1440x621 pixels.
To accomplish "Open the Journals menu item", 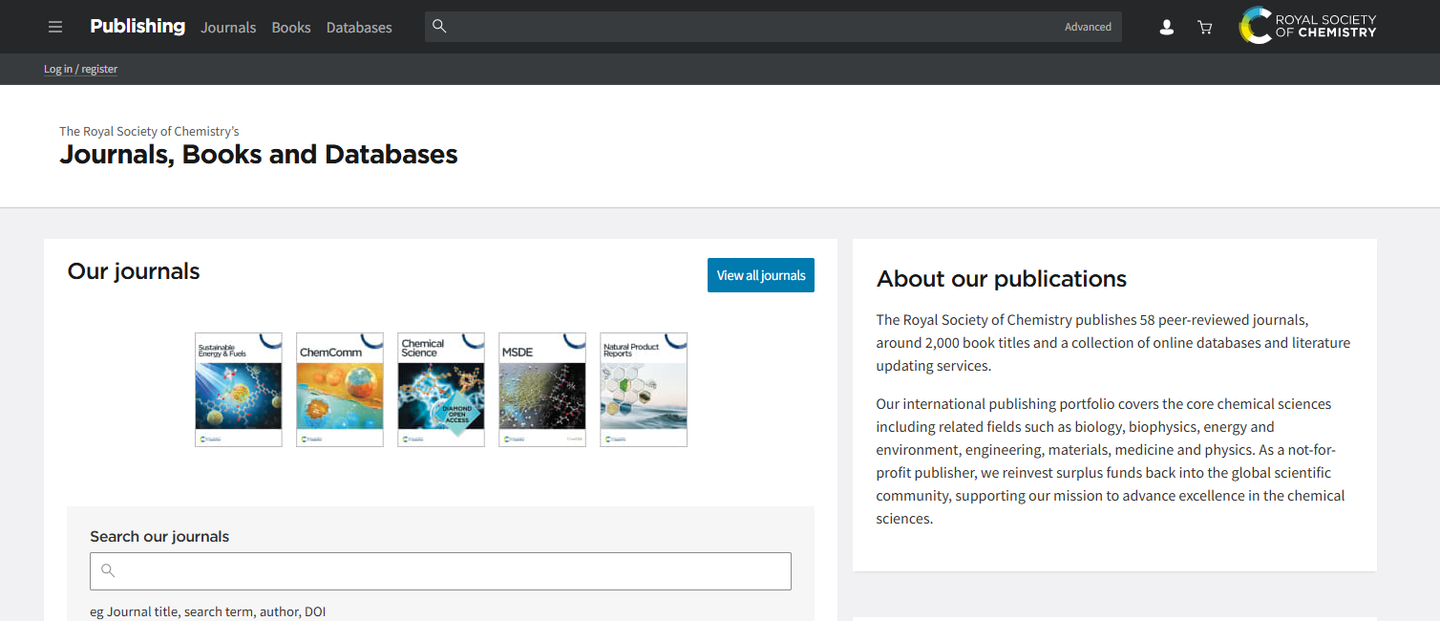I will click(x=228, y=27).
